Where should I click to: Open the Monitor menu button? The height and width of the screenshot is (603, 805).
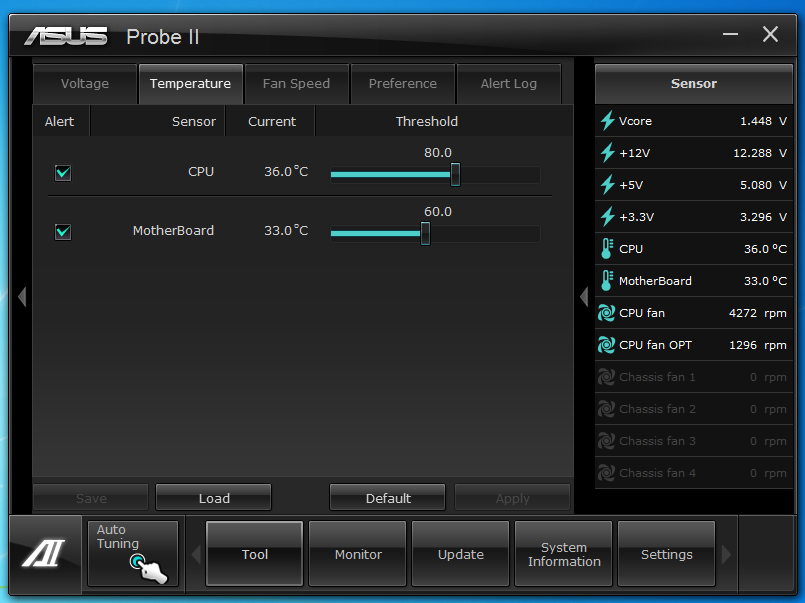point(358,554)
